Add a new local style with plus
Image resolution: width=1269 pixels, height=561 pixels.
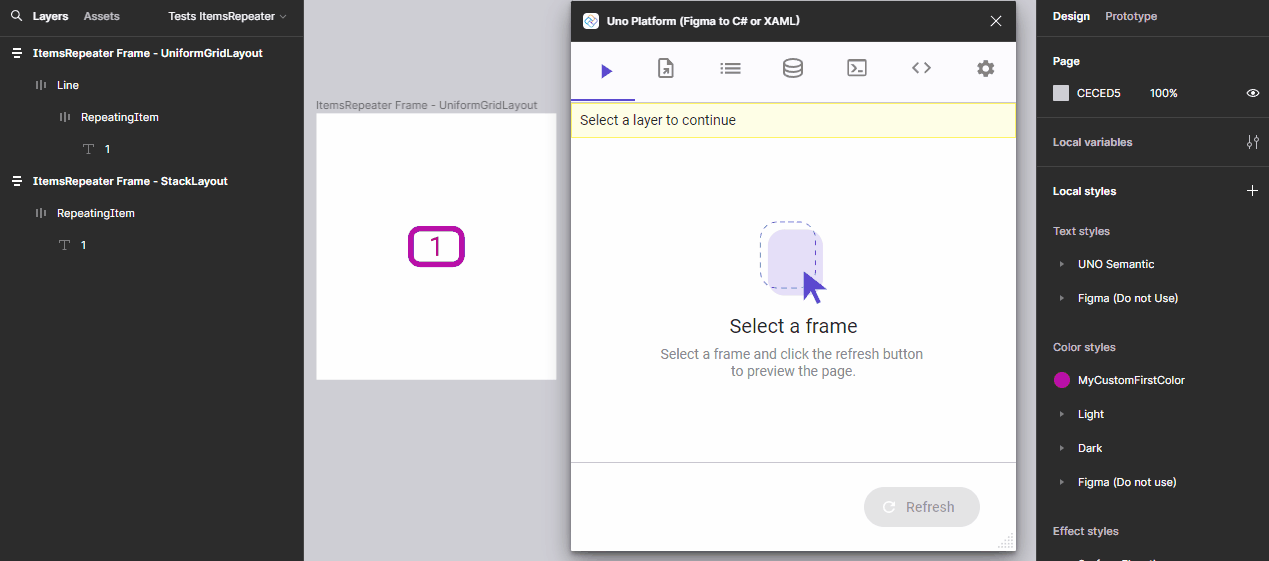[1252, 191]
